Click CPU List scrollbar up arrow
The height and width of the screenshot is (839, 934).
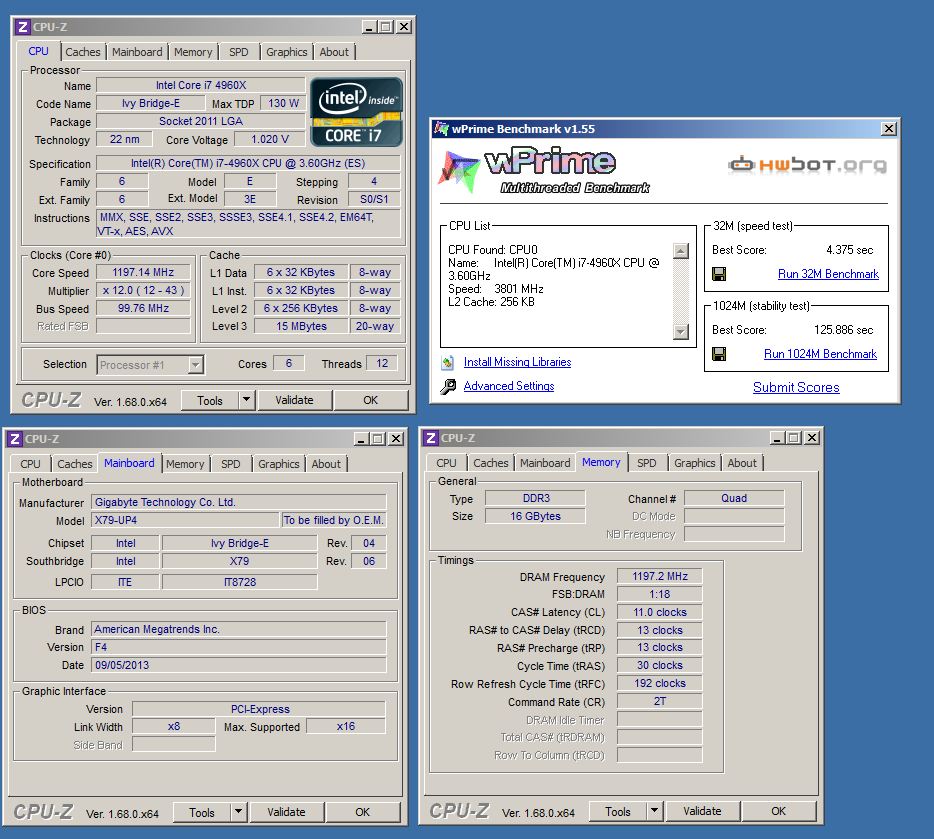681,251
